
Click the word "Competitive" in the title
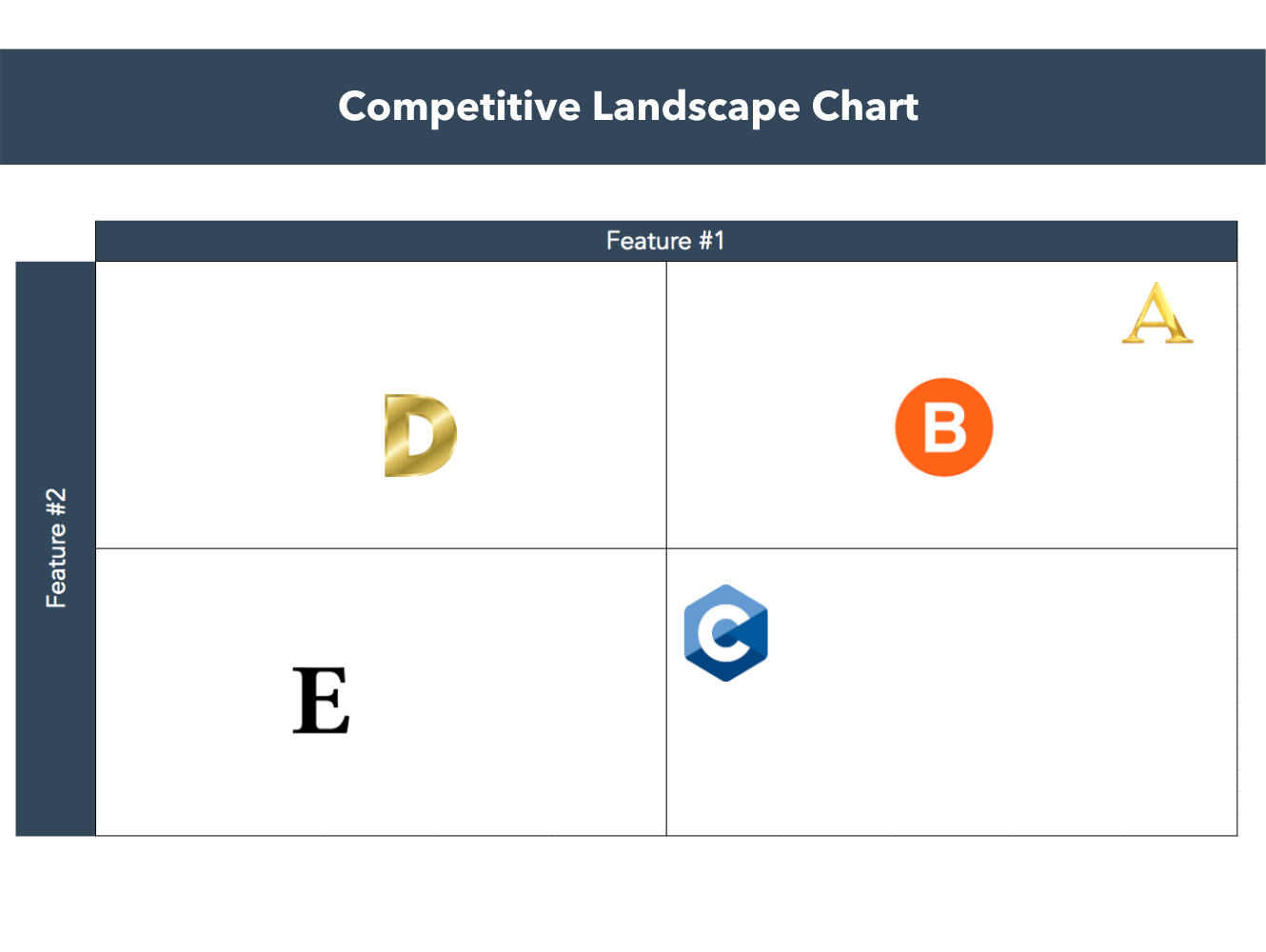click(459, 107)
